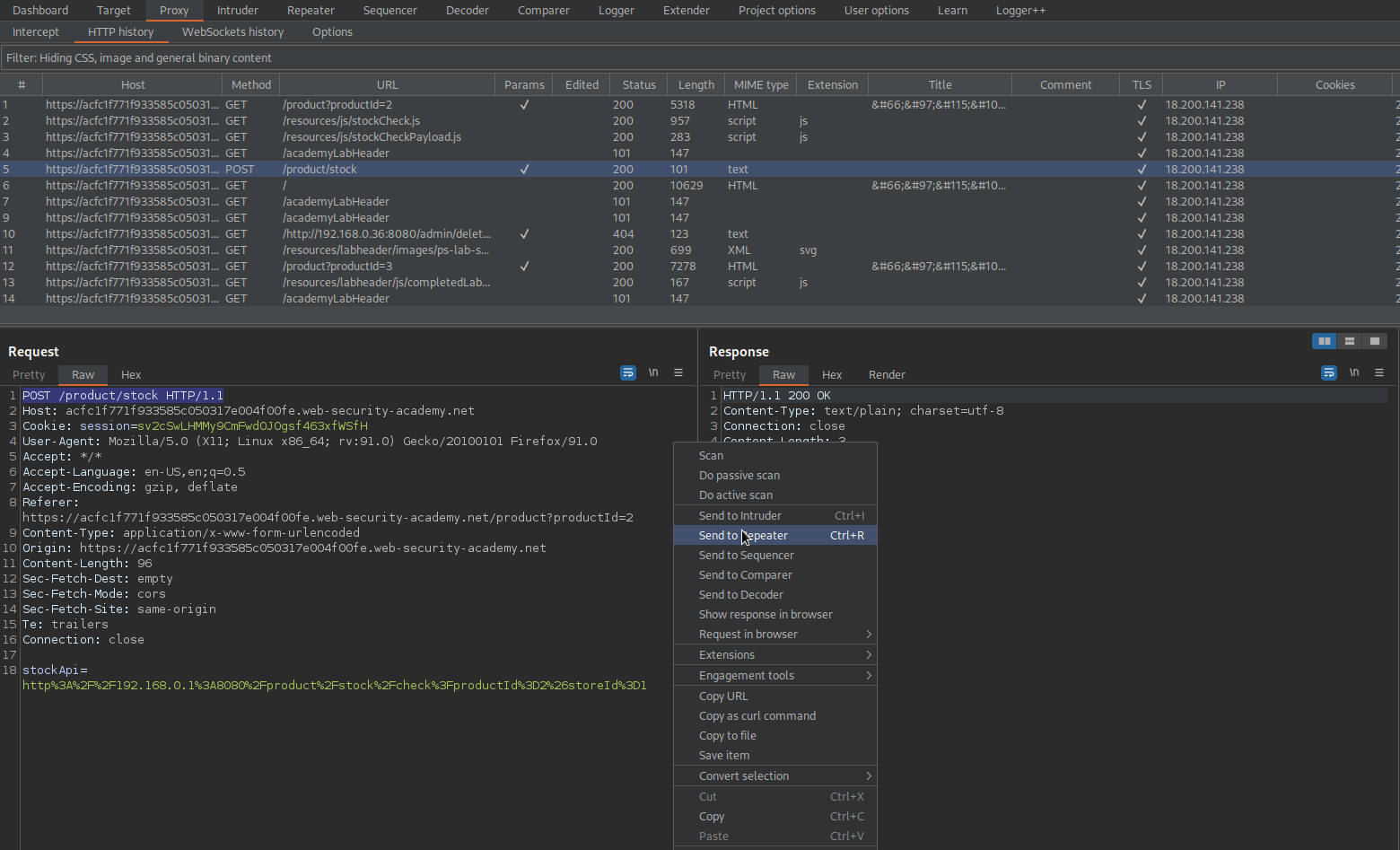The width and height of the screenshot is (1400, 850).
Task: Sort history by URL column
Action: point(388,84)
